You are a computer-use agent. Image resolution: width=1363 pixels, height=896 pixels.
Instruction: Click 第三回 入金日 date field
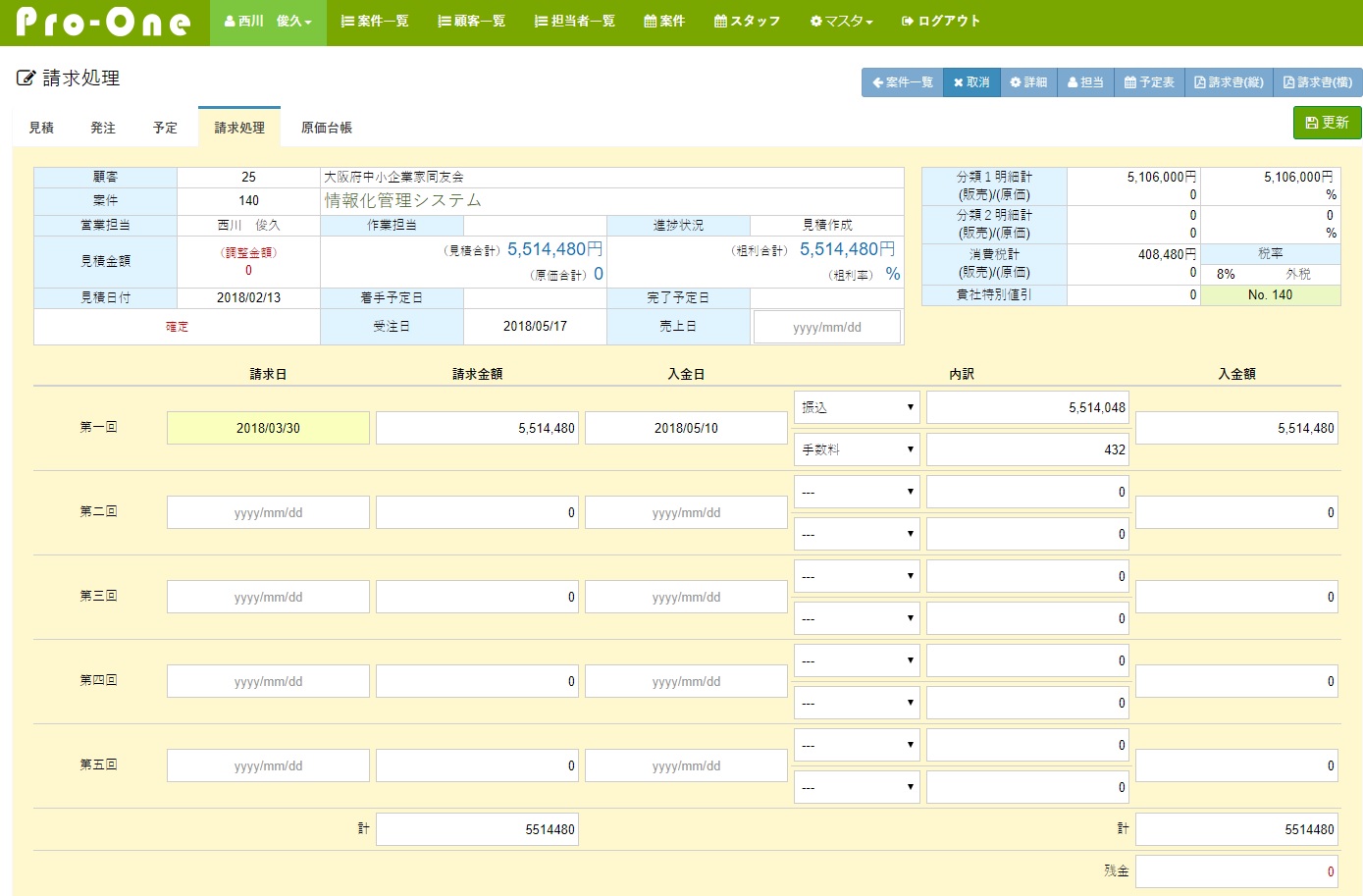coord(686,597)
